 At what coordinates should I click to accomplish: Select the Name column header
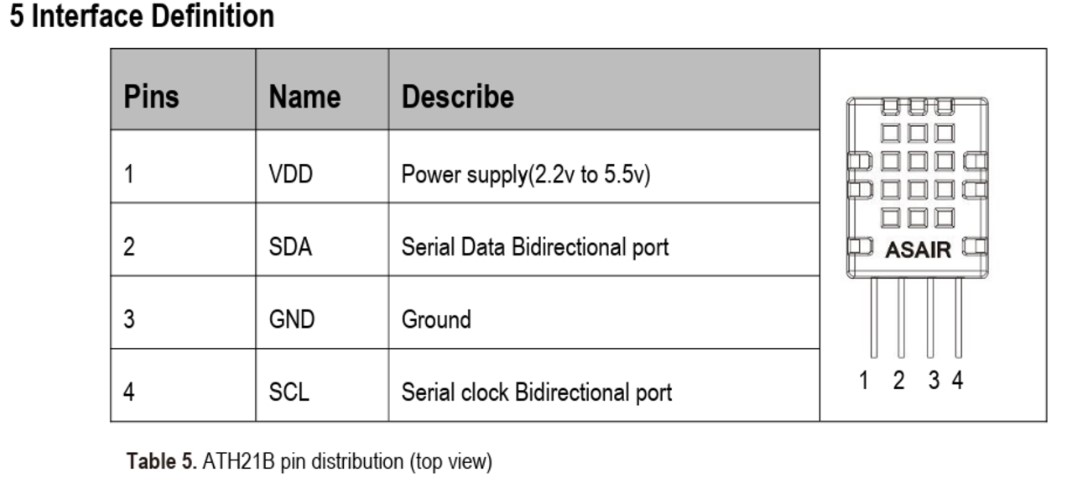[305, 96]
